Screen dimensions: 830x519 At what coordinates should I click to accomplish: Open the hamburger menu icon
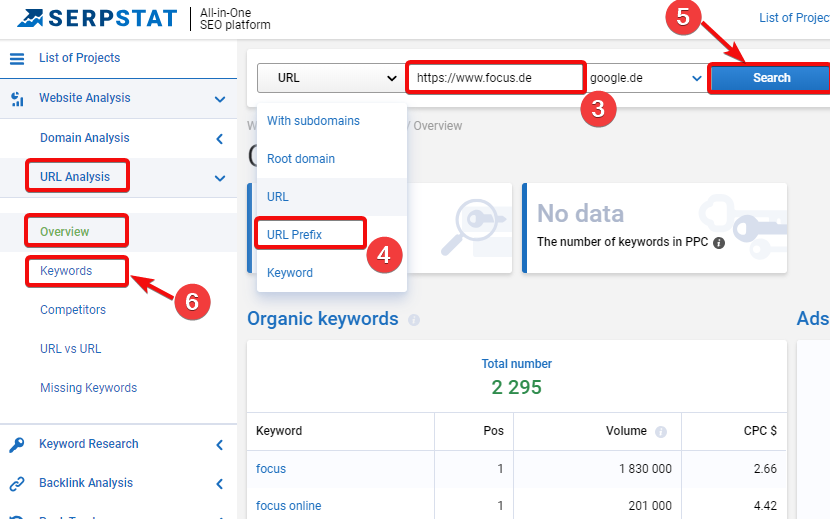(17, 58)
